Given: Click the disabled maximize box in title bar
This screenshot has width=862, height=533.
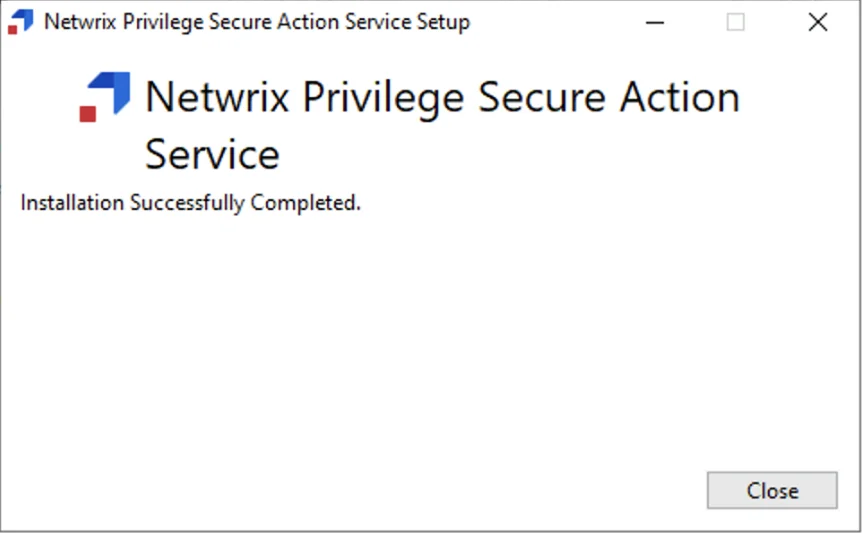Looking at the screenshot, I should tap(736, 23).
